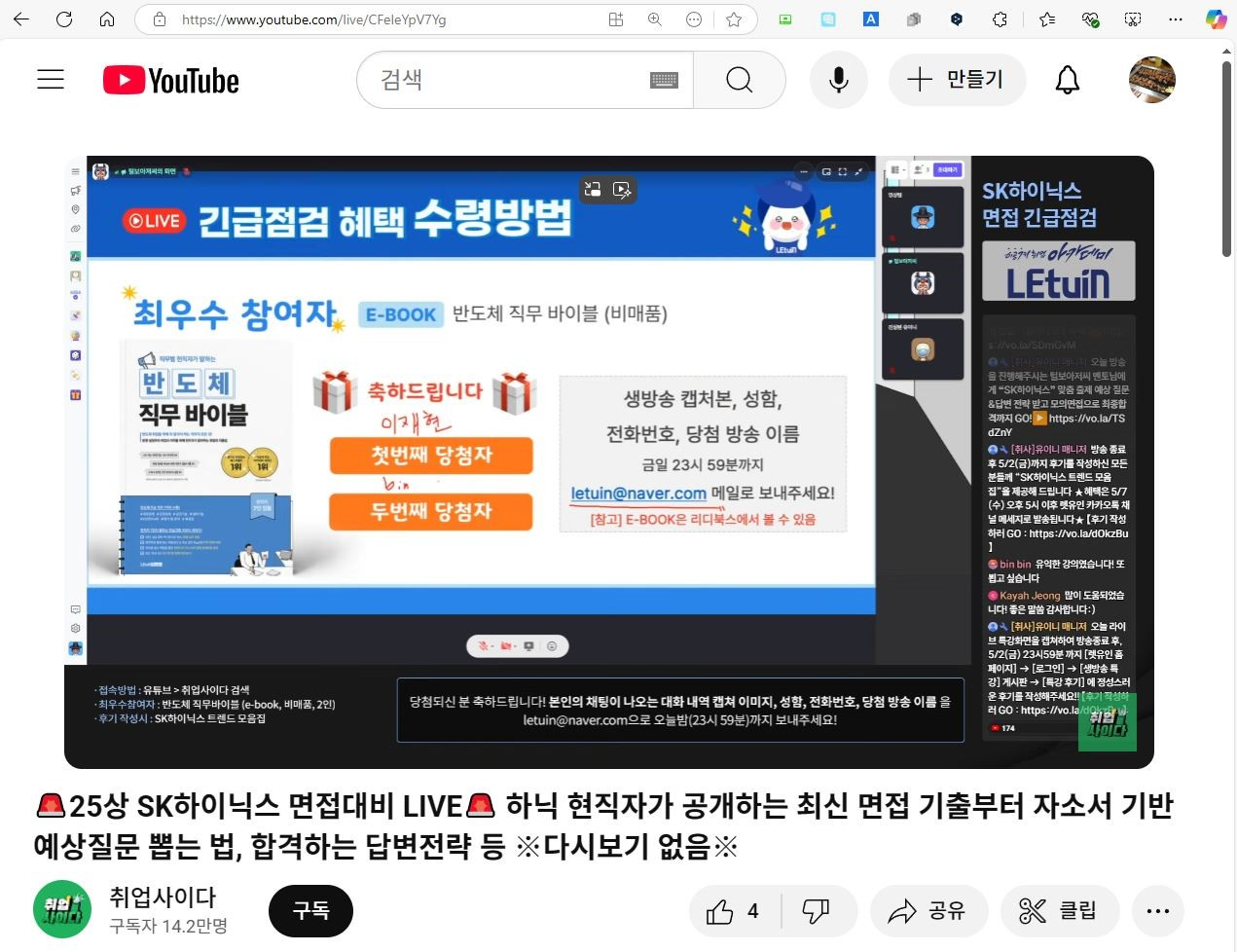The height and width of the screenshot is (952, 1237).
Task: Open the YouTube hamburger guide menu
Action: point(51,80)
